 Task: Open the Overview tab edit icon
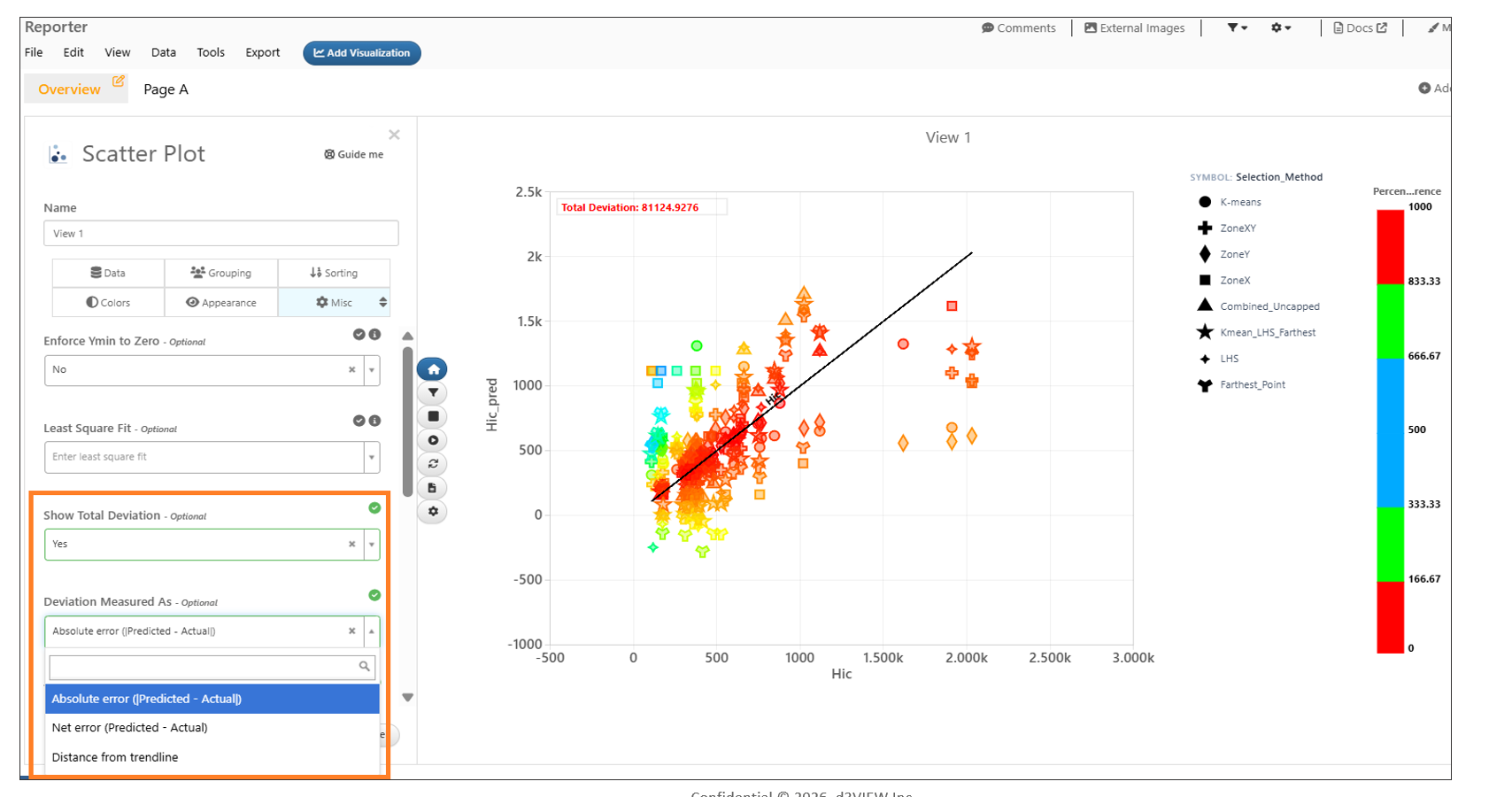click(118, 81)
